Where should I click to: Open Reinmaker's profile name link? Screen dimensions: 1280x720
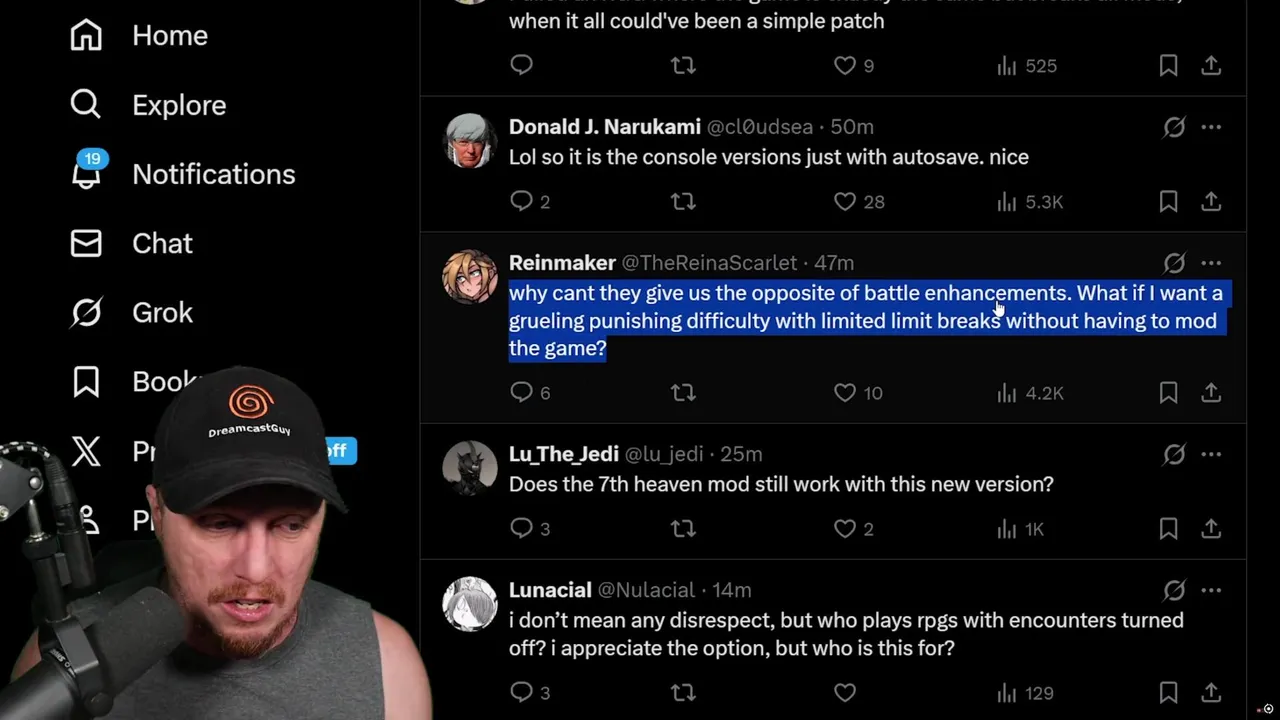562,263
